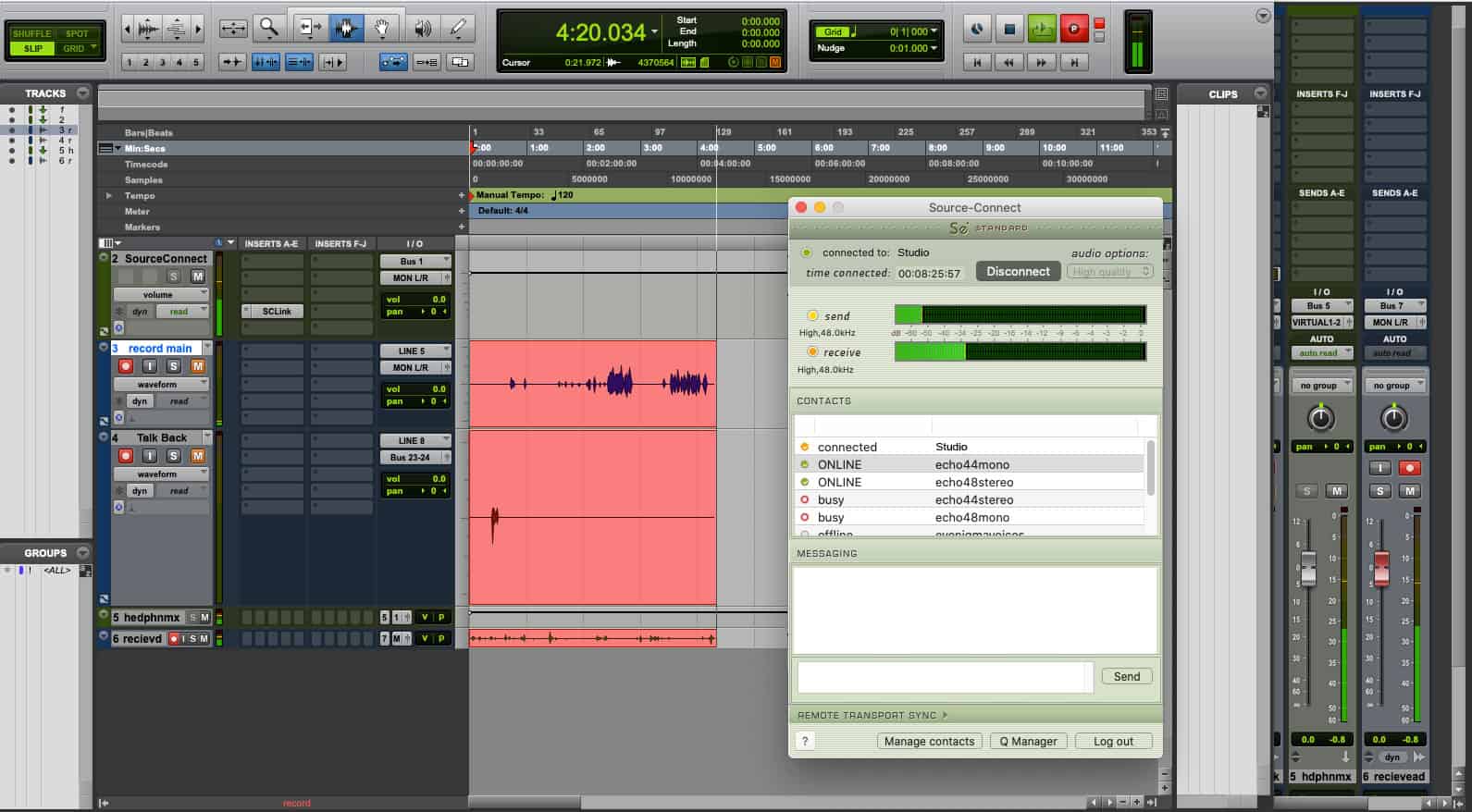Open Grid value dropdown arrow
Viewport: 1472px width, 812px height.
934,31
